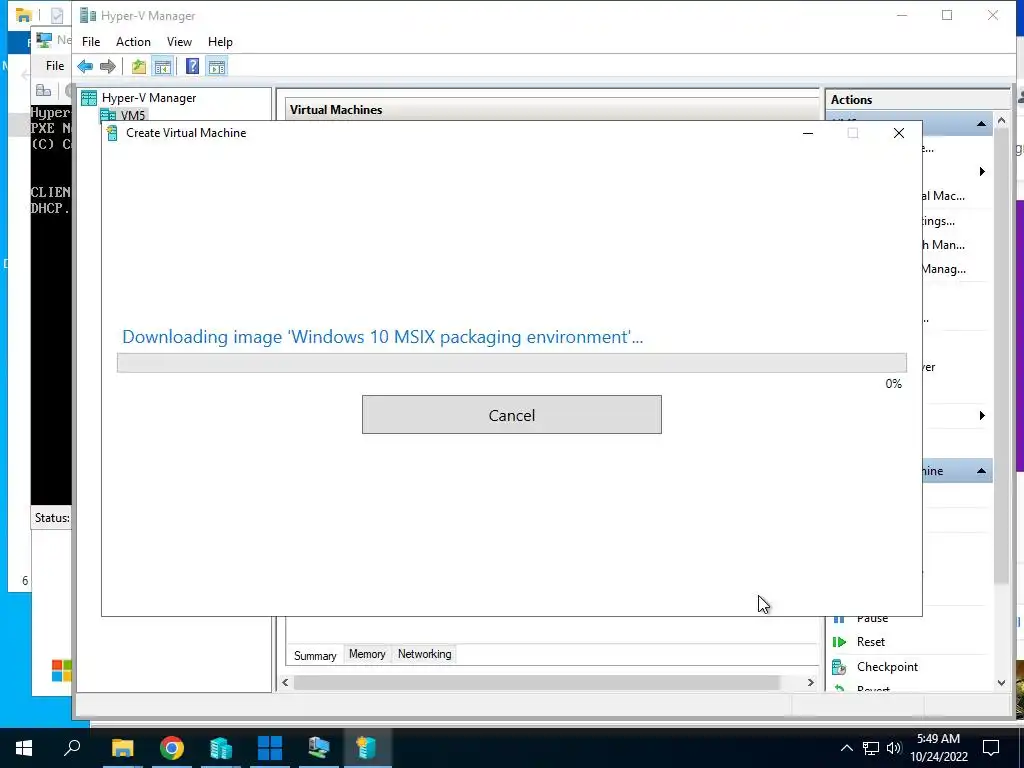This screenshot has height=768, width=1024.
Task: Open the Help menu in Hyper-V Manager
Action: 220,42
